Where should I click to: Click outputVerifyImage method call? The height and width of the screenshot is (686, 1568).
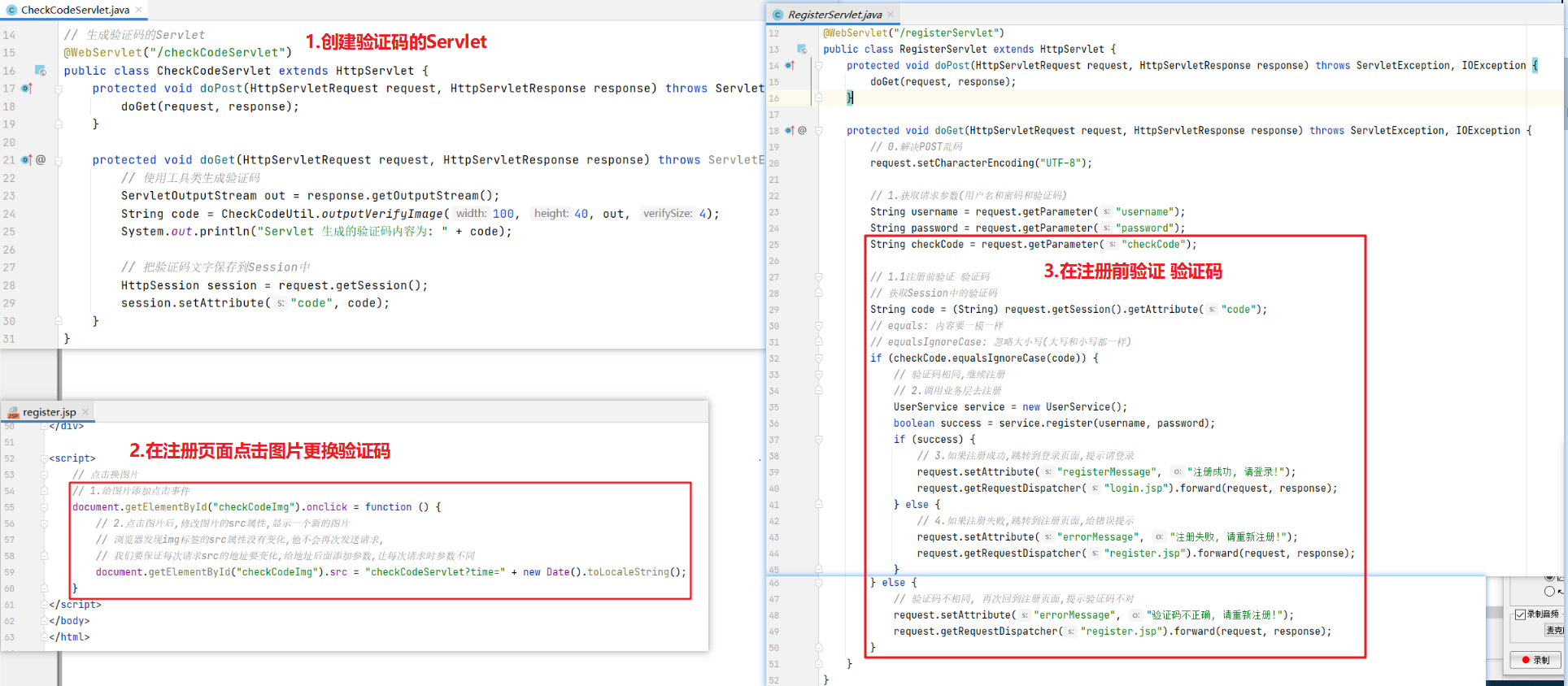click(381, 214)
